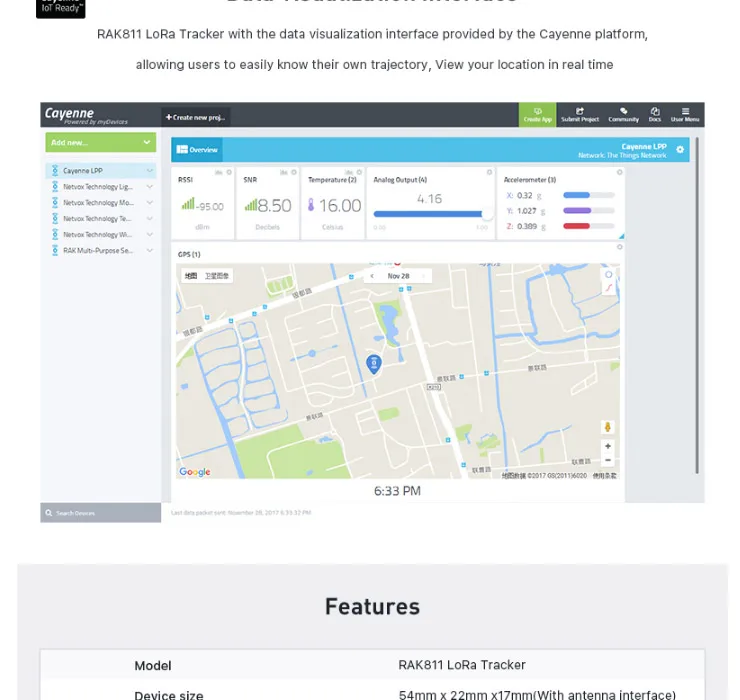The image size is (740, 700).
Task: Expand Netvox Technology Wi... chevron
Action: tap(150, 235)
